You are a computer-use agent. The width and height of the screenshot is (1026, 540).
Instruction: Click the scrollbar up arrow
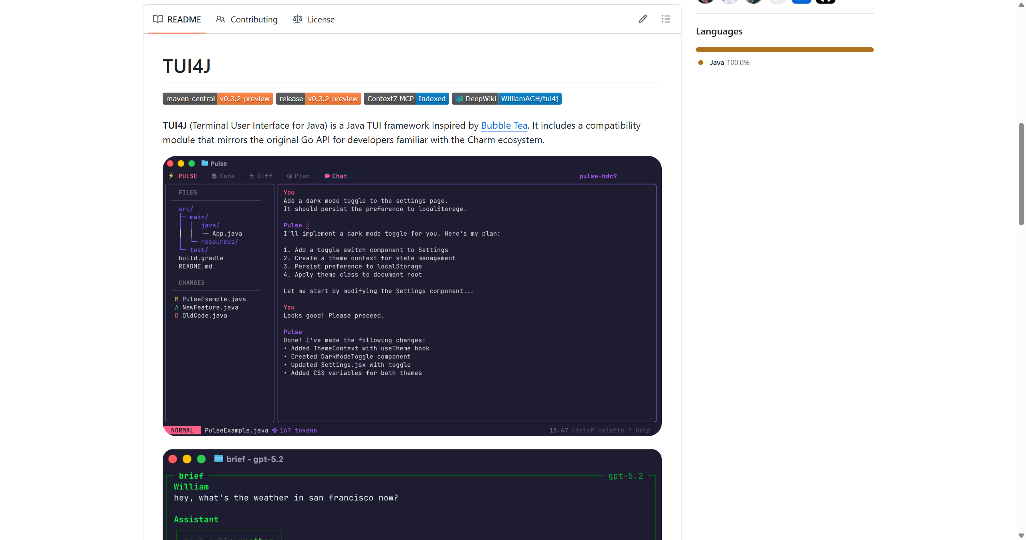click(x=1020, y=5)
